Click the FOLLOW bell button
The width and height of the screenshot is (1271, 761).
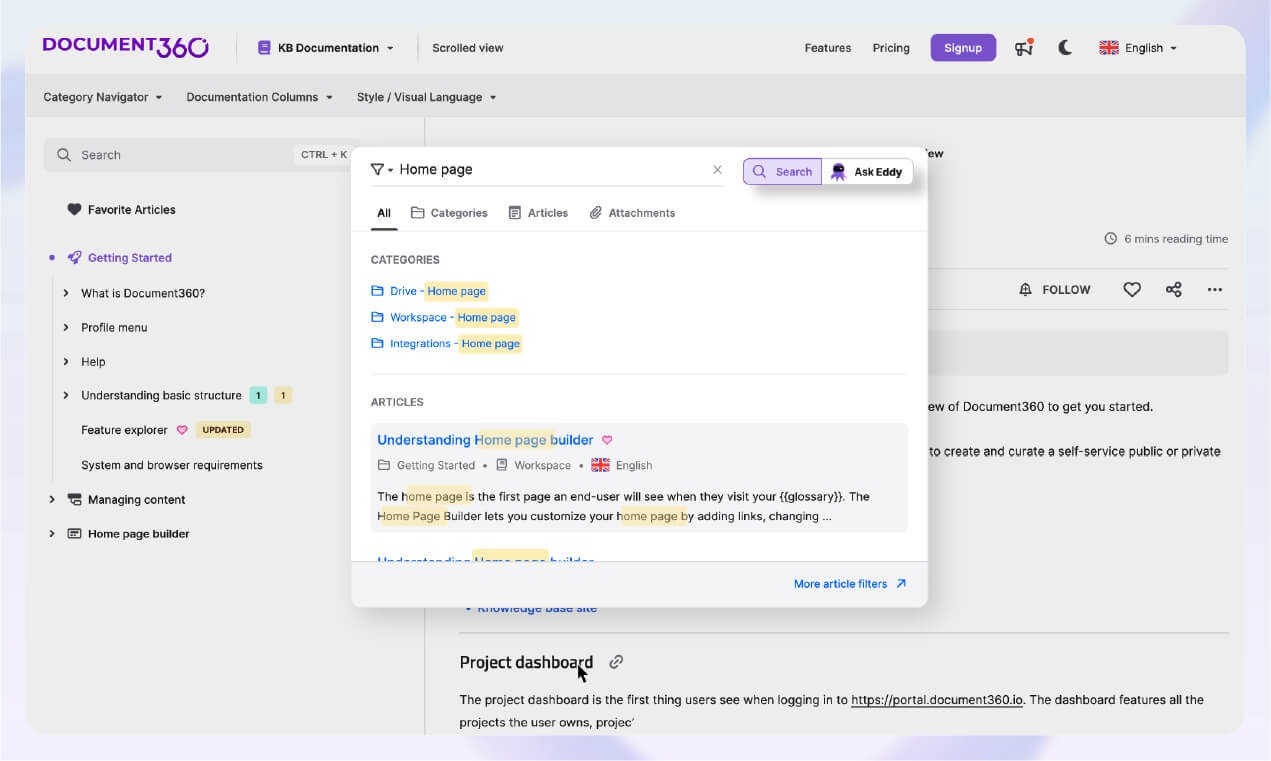pos(1054,290)
